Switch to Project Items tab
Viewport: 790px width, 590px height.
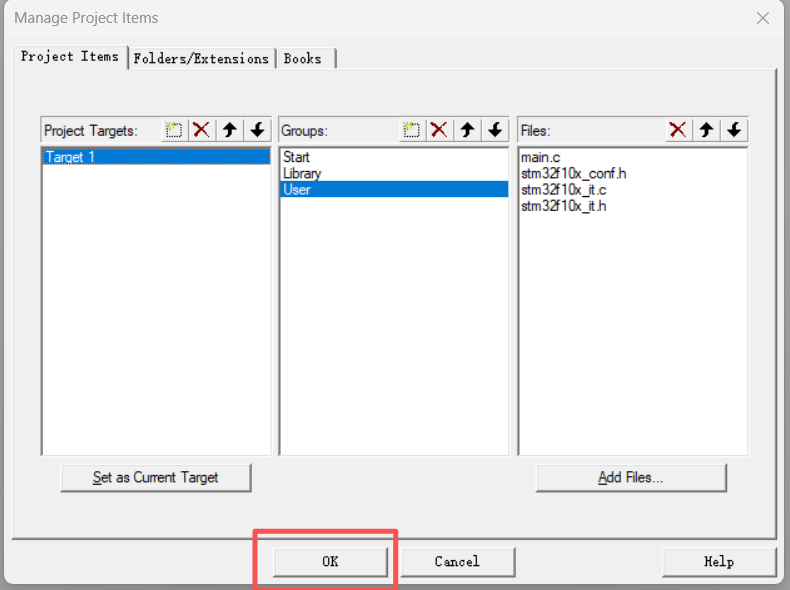coord(70,57)
